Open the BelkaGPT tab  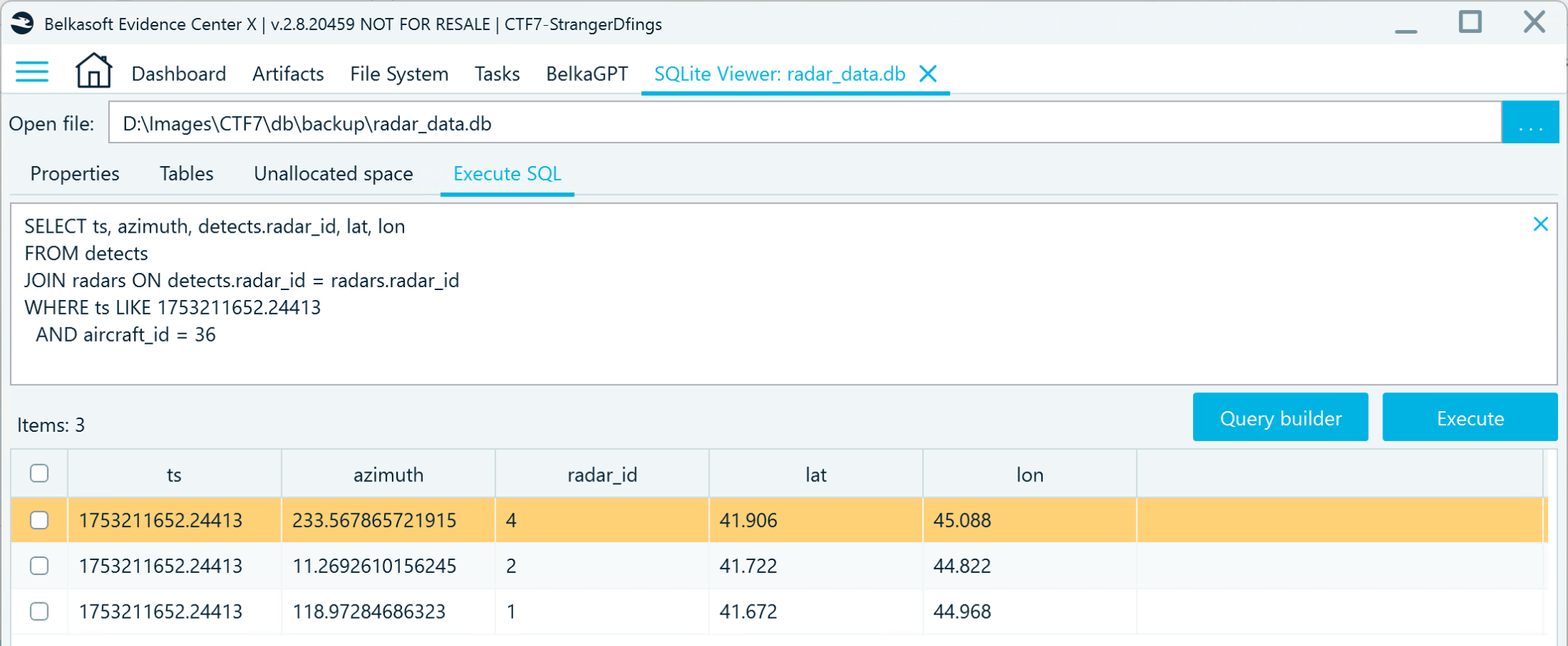coord(587,74)
